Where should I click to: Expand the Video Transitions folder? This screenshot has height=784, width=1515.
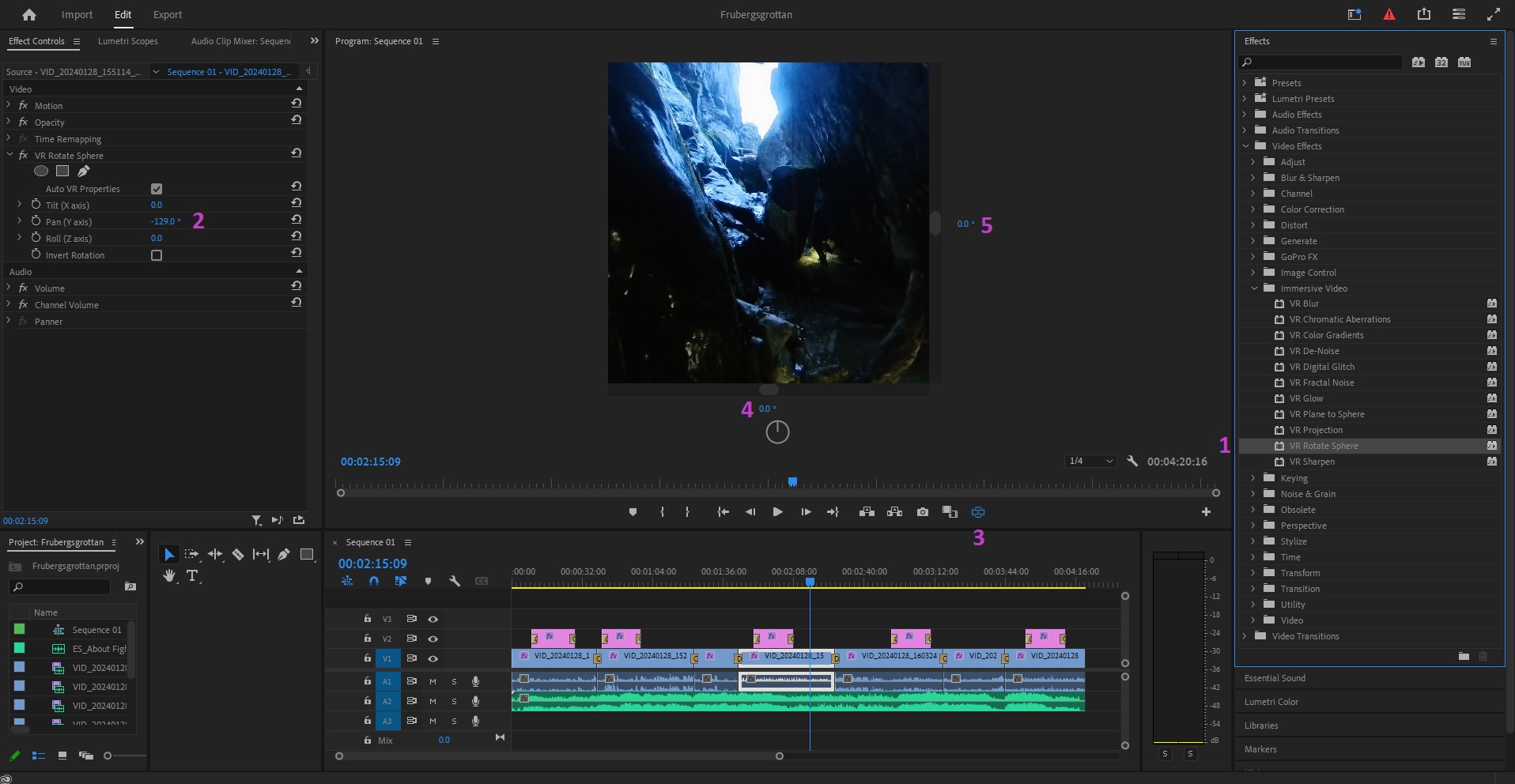pyautogui.click(x=1245, y=636)
